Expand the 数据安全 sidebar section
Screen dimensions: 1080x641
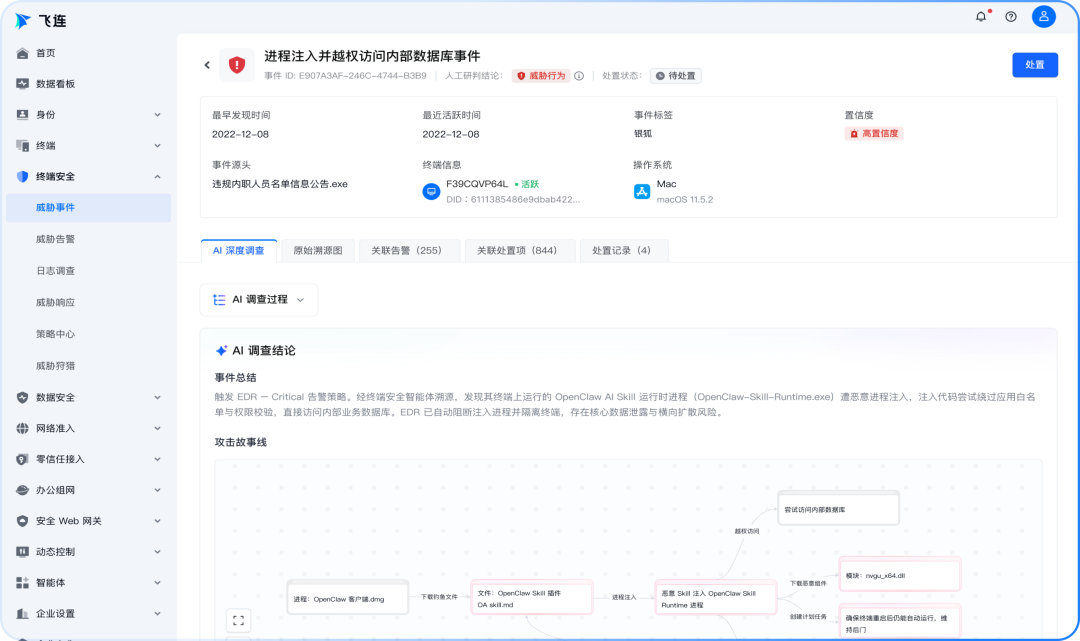coord(88,397)
